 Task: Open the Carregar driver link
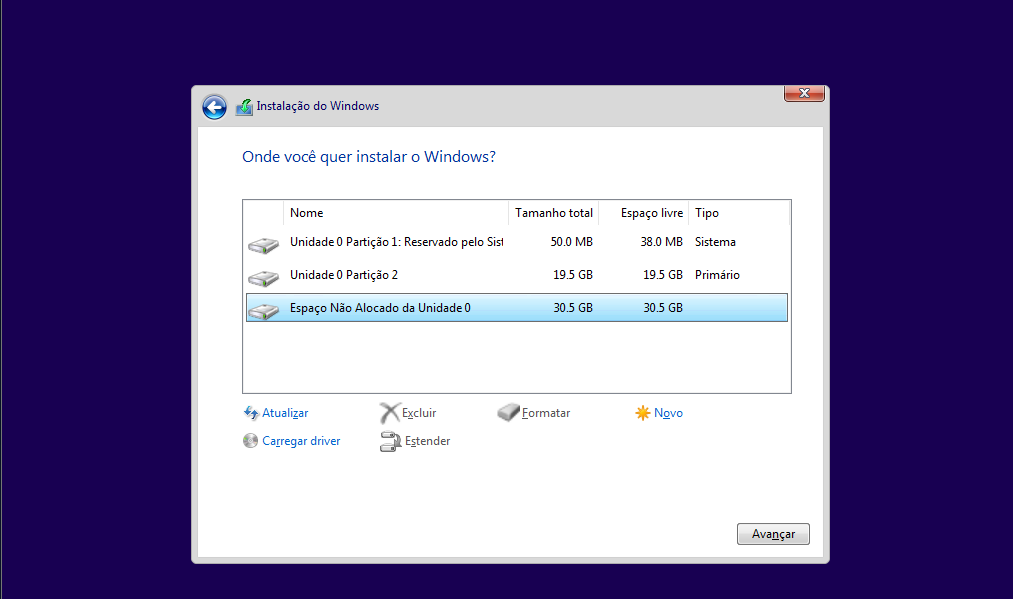[301, 441]
